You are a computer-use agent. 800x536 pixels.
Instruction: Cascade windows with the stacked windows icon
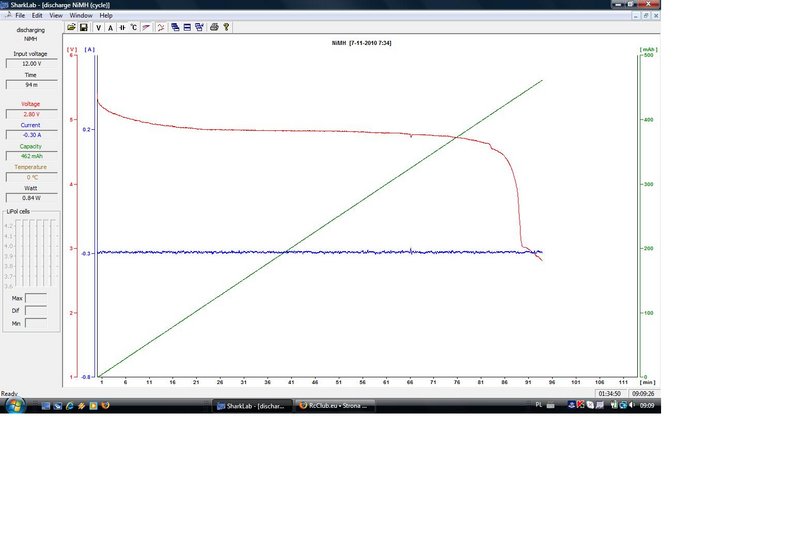[x=175, y=28]
